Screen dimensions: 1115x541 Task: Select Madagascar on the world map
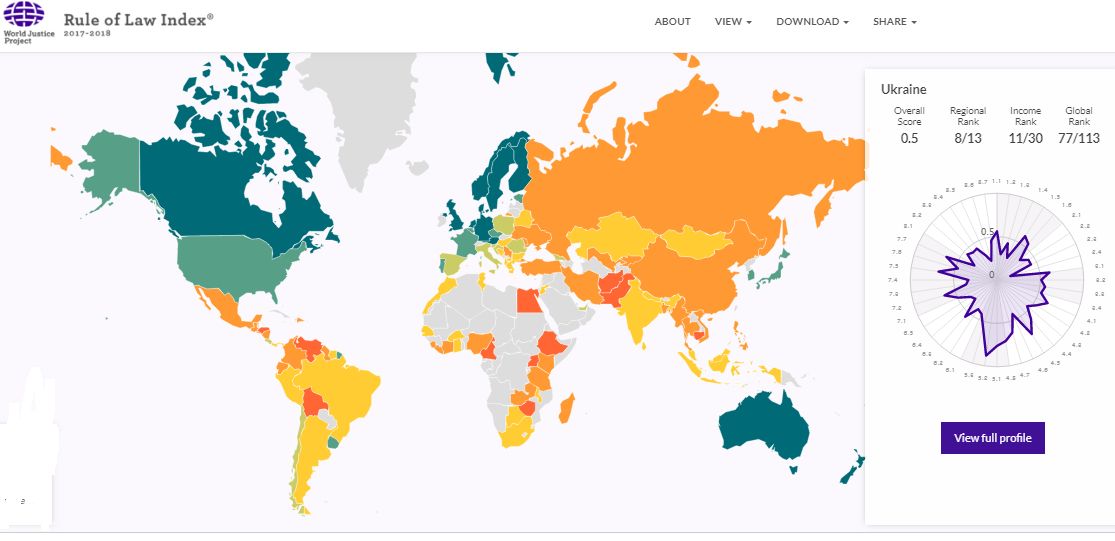coord(567,409)
